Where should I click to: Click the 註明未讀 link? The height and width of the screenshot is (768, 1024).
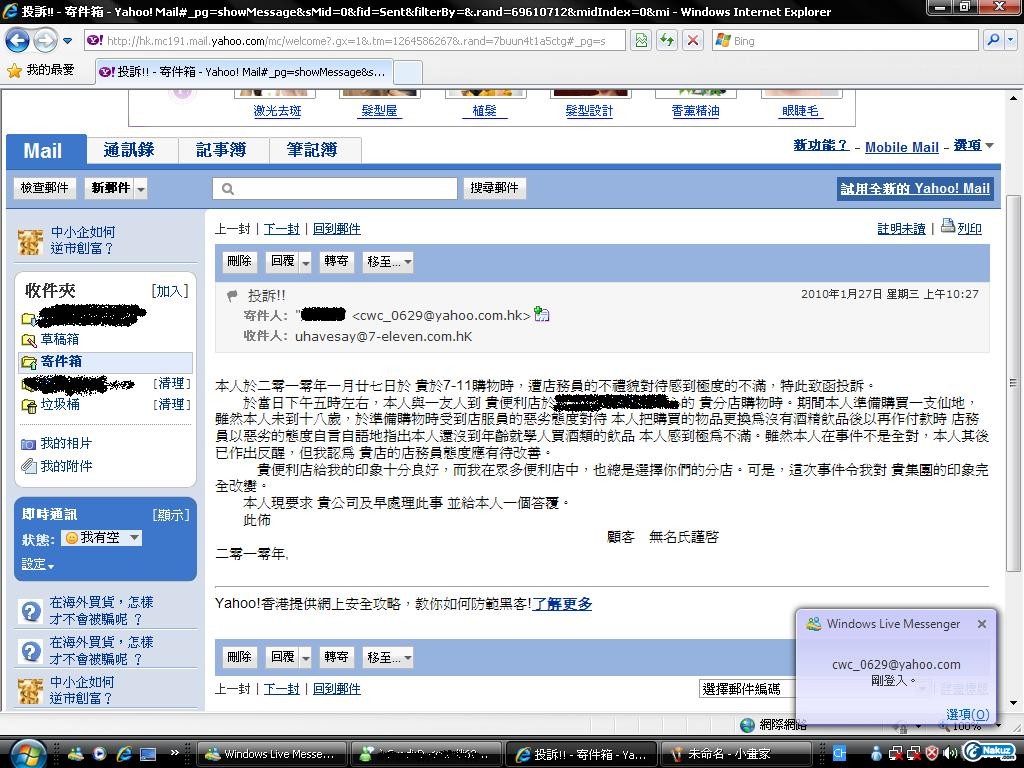pyautogui.click(x=901, y=229)
